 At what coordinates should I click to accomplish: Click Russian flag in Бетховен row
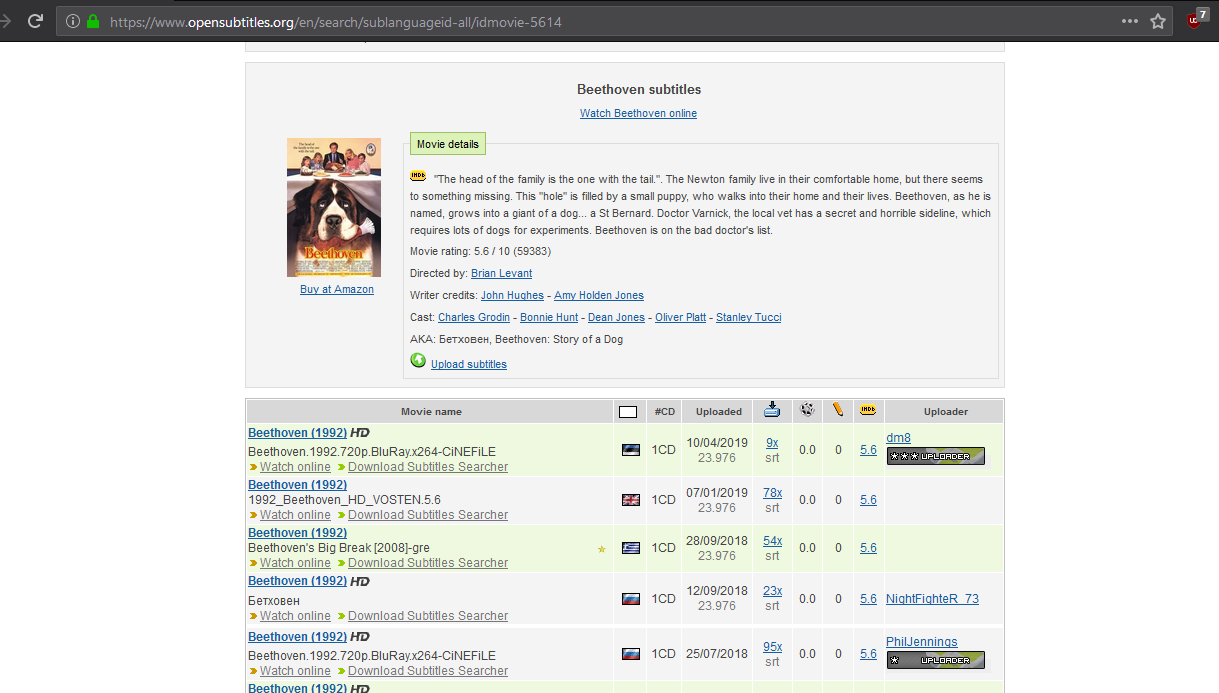pyautogui.click(x=630, y=599)
